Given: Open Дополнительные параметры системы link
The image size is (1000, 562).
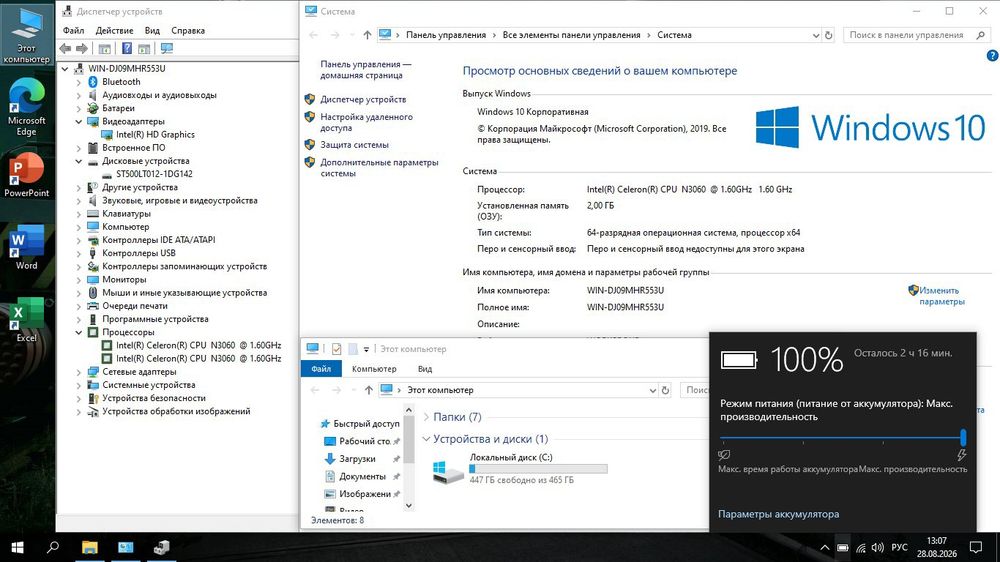Looking at the screenshot, I should [379, 168].
